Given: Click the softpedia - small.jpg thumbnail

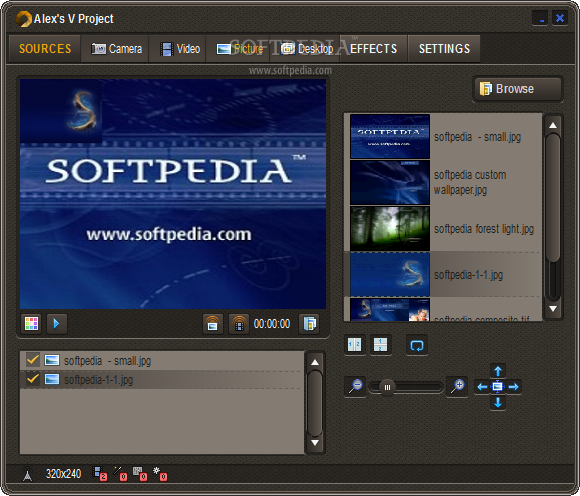Looking at the screenshot, I should point(390,136).
